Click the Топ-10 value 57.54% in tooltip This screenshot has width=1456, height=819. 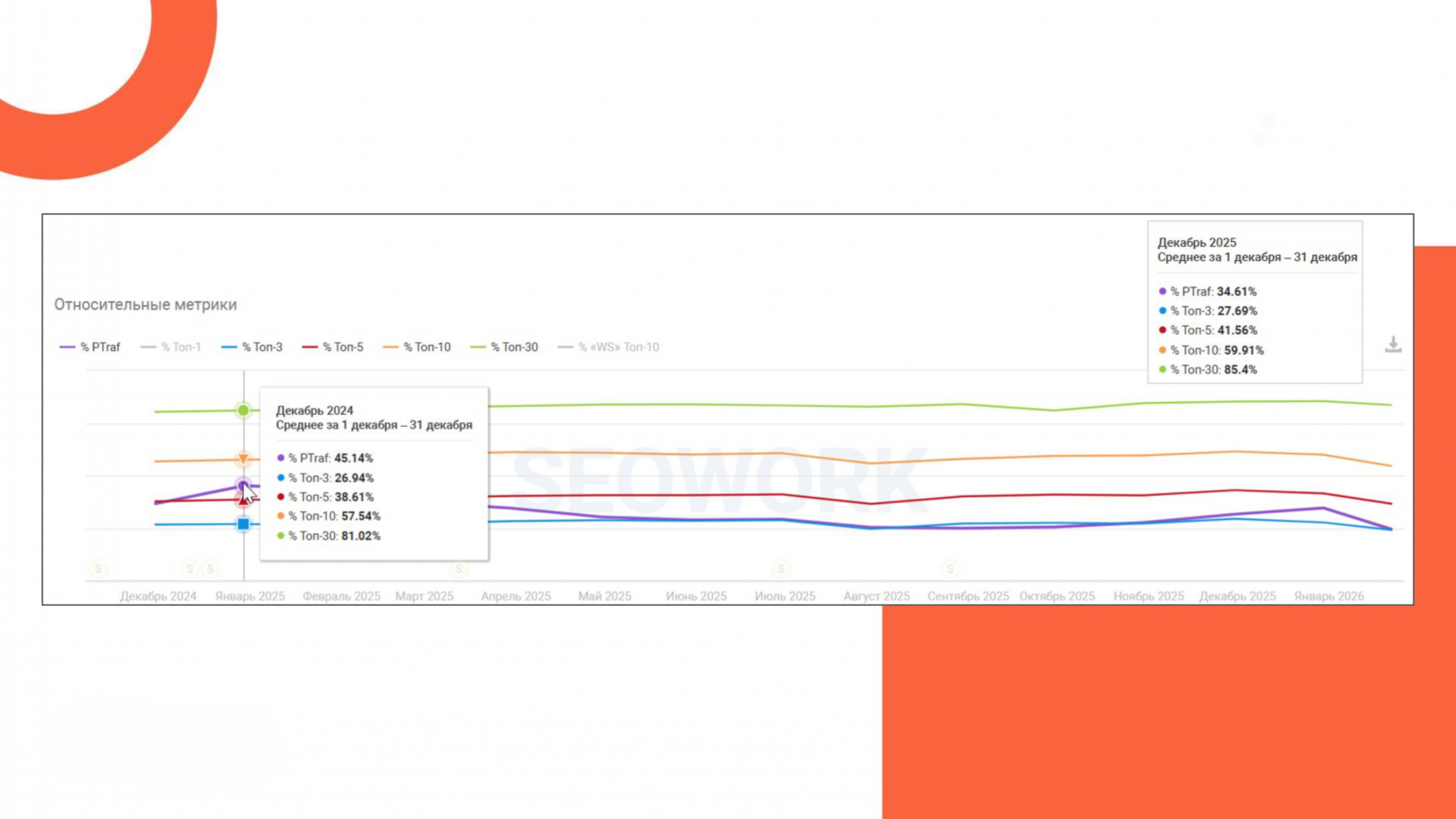click(361, 516)
